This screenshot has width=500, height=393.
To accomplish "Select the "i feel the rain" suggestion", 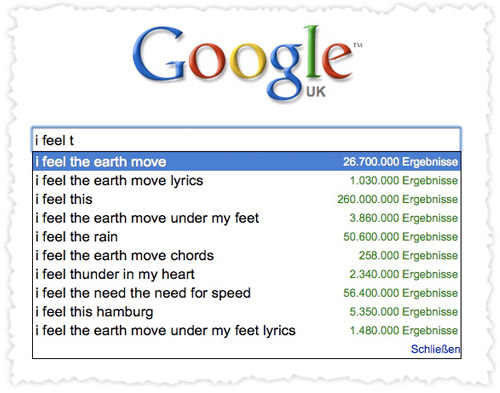I will coord(247,237).
